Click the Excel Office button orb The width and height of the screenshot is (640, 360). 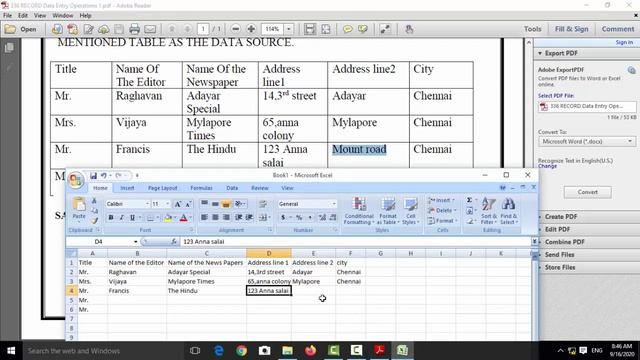(x=76, y=180)
